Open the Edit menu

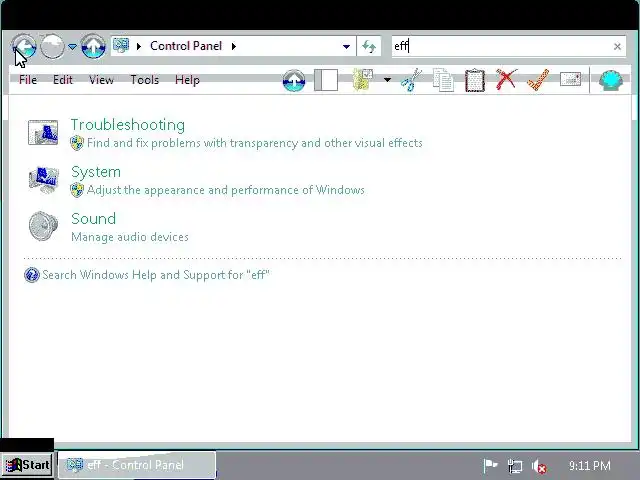coord(63,80)
